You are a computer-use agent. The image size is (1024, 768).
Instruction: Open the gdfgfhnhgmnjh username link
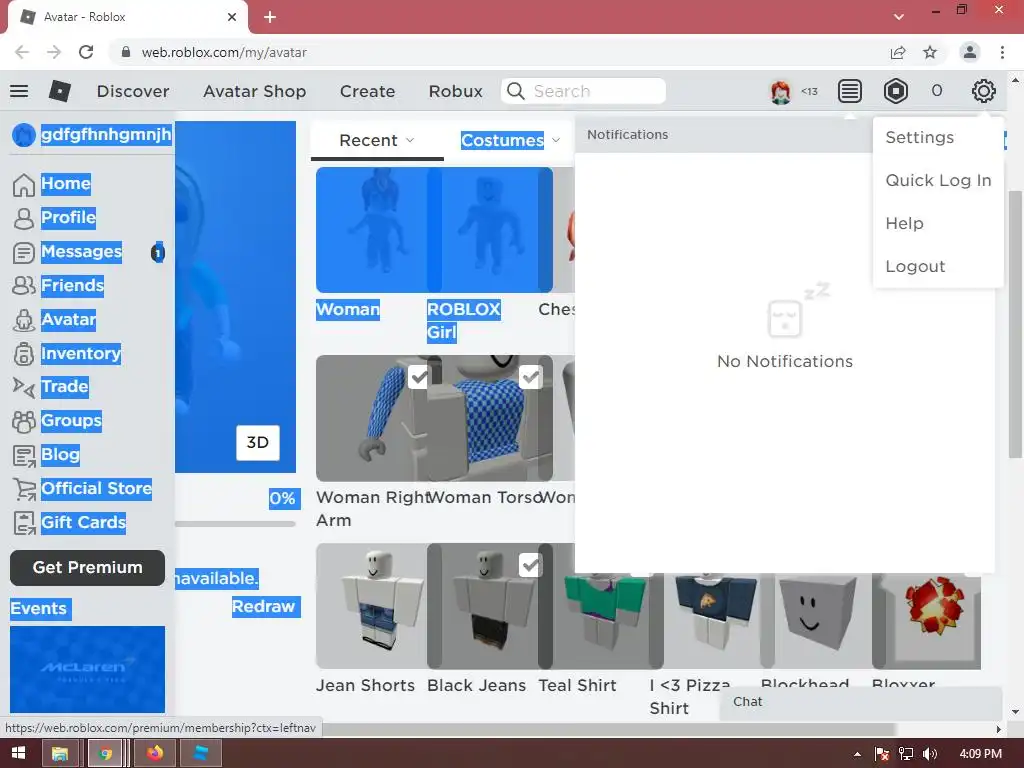coord(106,135)
